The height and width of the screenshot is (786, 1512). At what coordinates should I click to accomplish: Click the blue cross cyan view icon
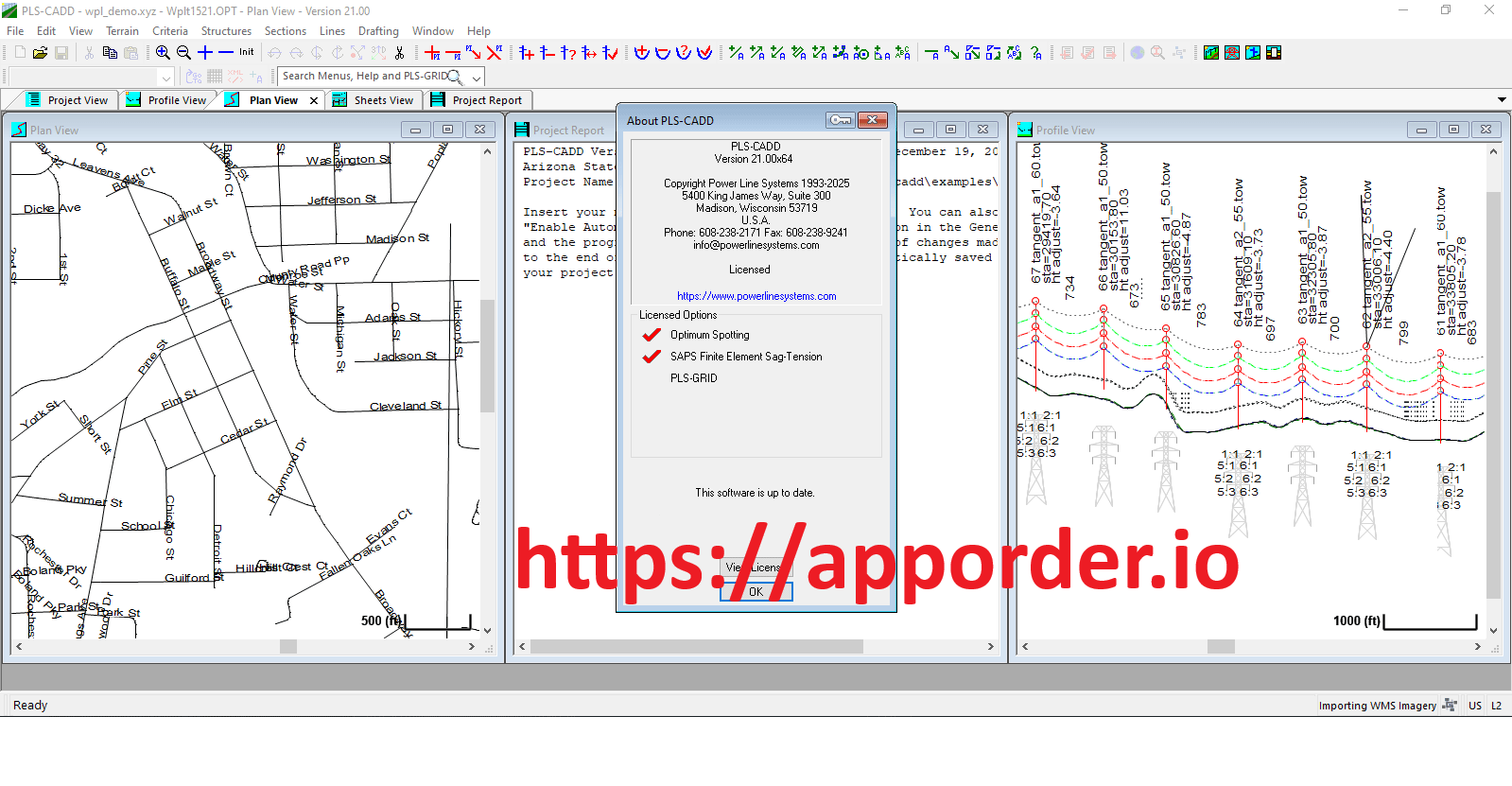pos(1253,53)
